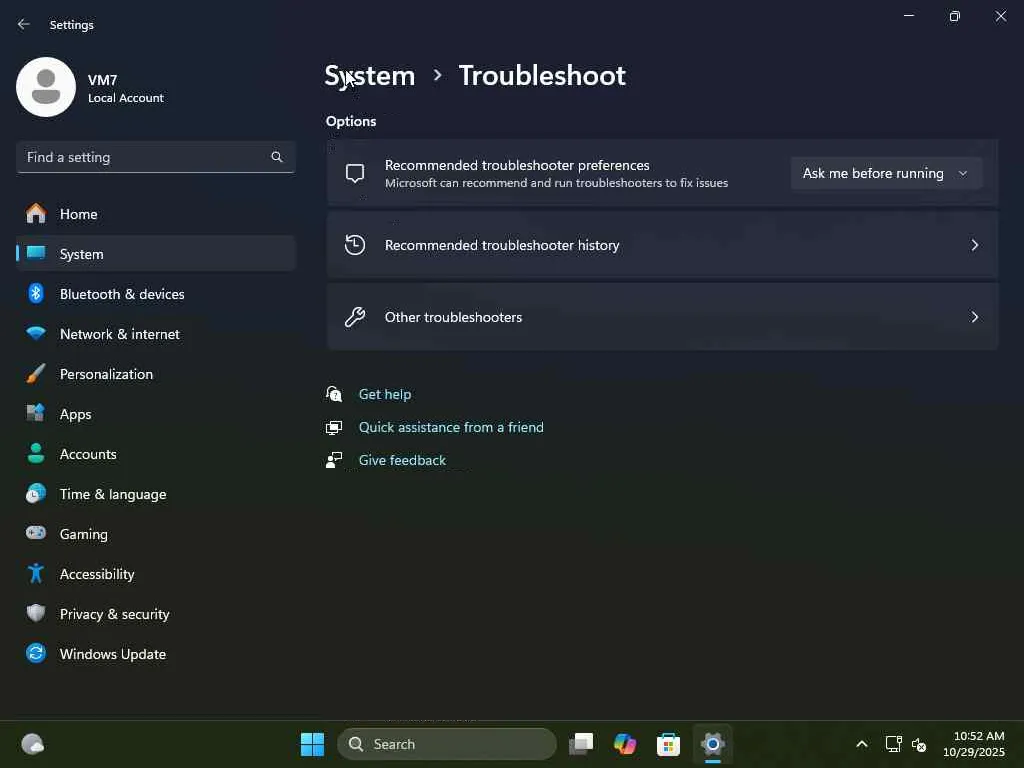Screen dimensions: 1024x768
Task: Click the System monitor icon in sidebar
Action: click(36, 253)
